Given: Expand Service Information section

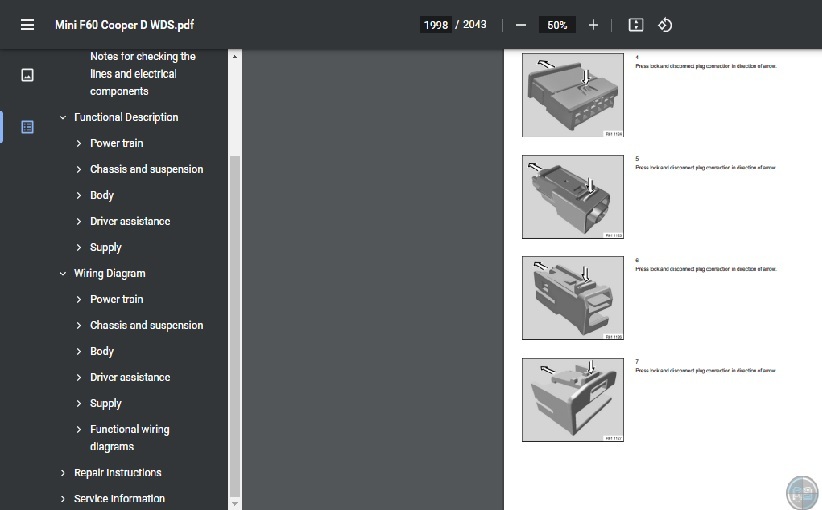Looking at the screenshot, I should (x=63, y=498).
